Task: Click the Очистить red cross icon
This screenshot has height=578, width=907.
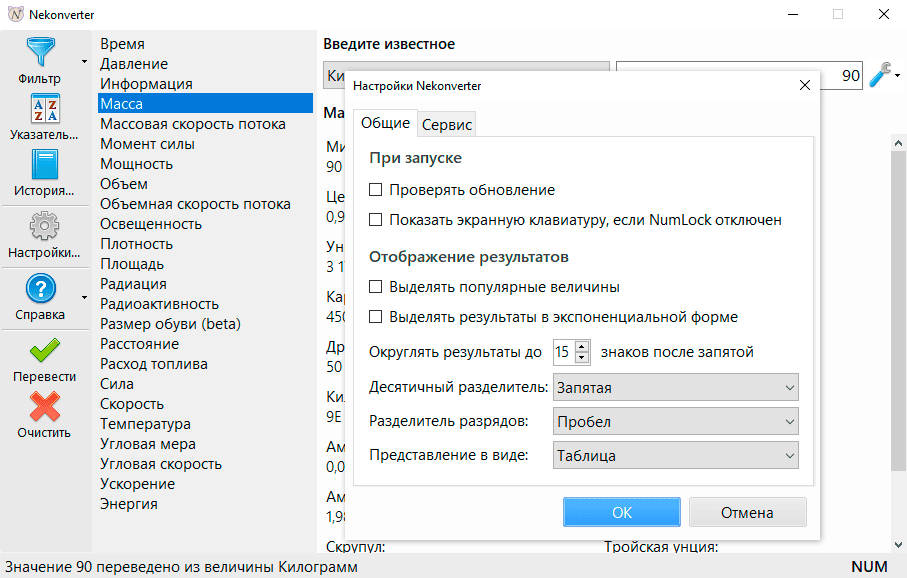Action: click(x=45, y=406)
